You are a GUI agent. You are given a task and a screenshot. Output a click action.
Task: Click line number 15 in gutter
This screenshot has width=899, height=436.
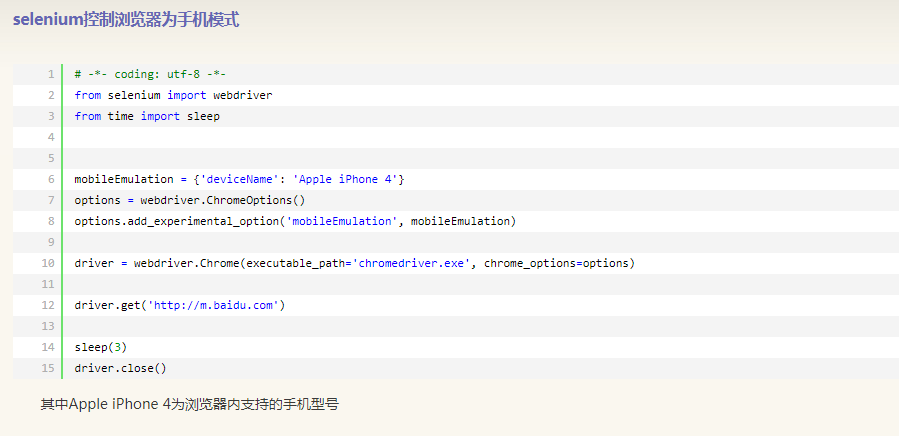[x=48, y=368]
